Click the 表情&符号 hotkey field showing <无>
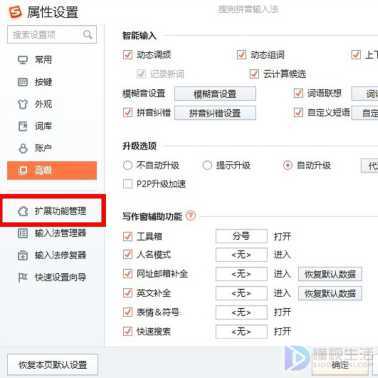 coord(241,312)
